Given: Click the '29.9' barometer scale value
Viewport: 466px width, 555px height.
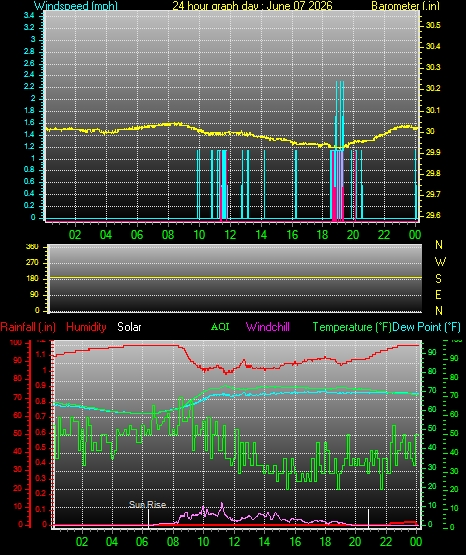Looking at the screenshot, I should [x=433, y=152].
